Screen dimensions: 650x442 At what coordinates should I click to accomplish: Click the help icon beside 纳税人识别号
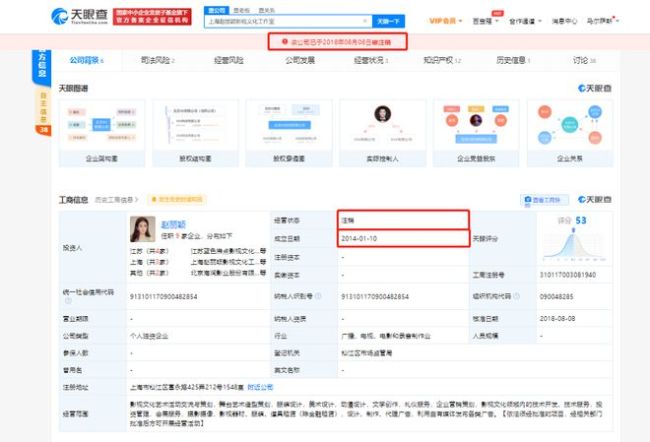pyautogui.click(x=318, y=296)
